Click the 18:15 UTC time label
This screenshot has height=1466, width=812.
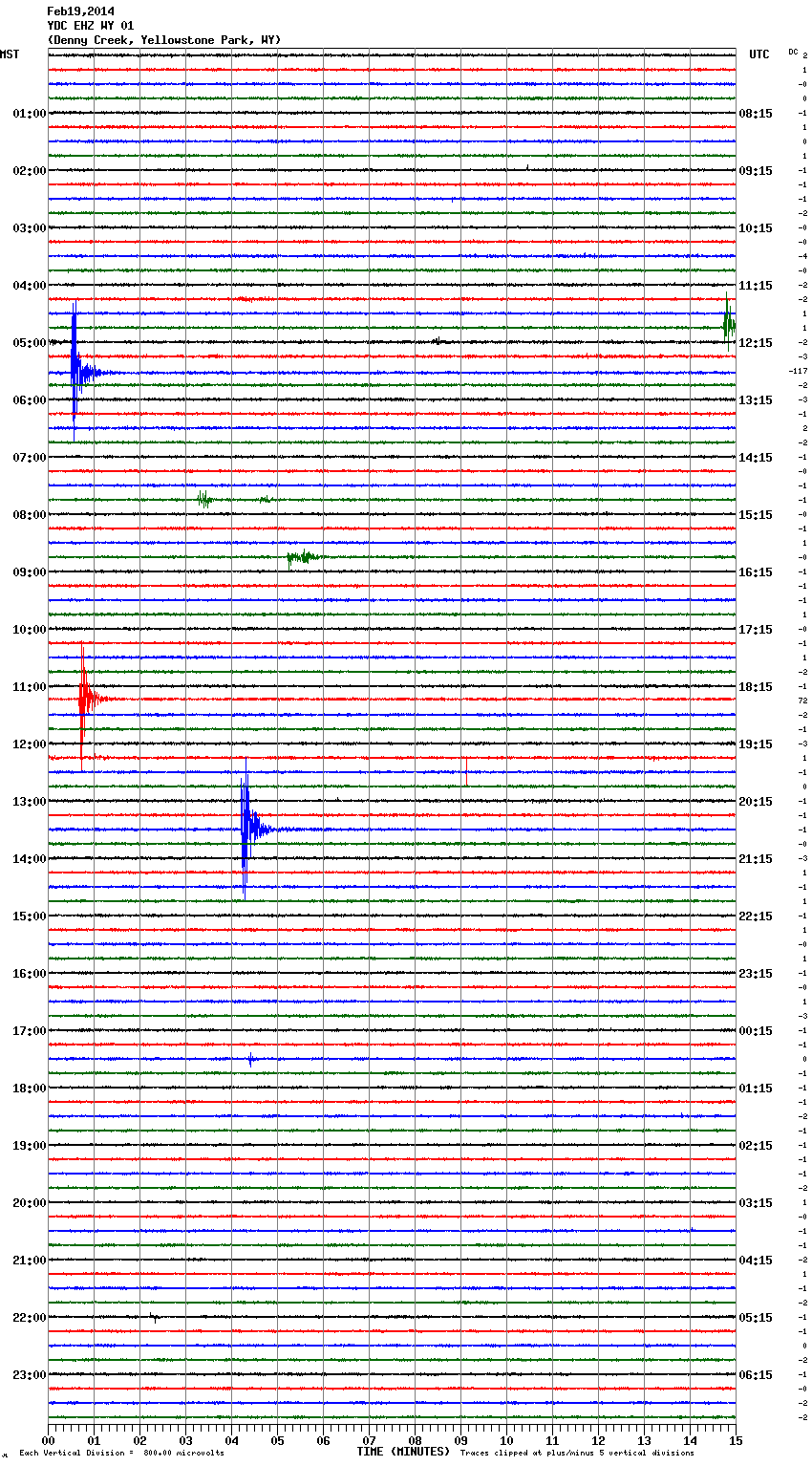(756, 687)
